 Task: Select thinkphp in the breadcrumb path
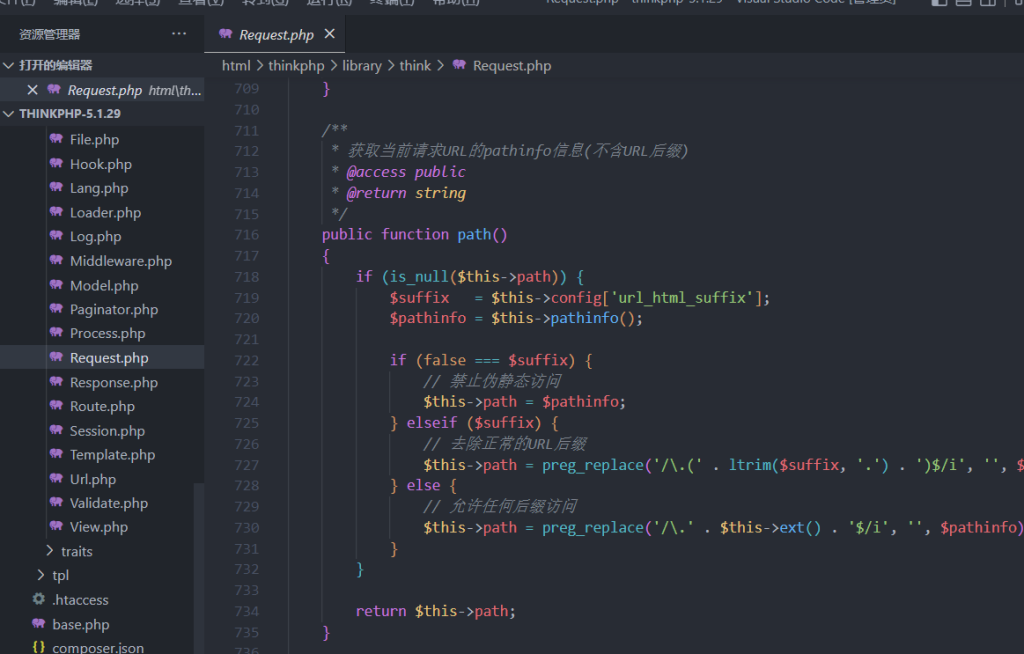coord(296,66)
